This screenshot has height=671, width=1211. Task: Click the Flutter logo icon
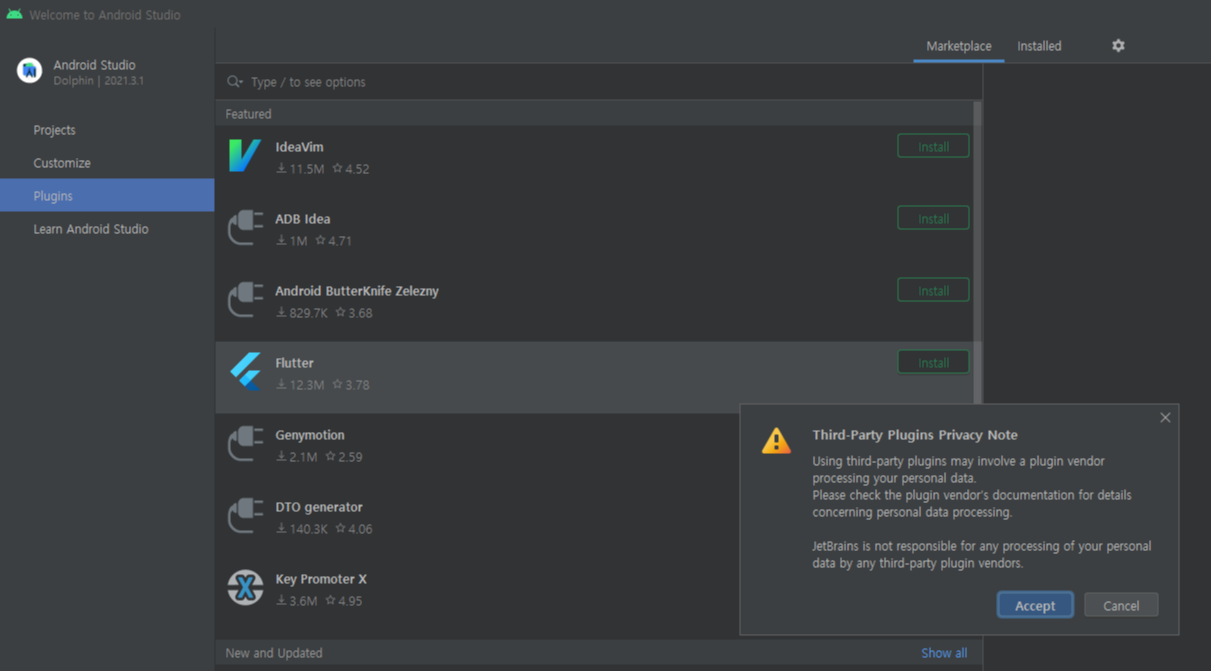coord(246,371)
